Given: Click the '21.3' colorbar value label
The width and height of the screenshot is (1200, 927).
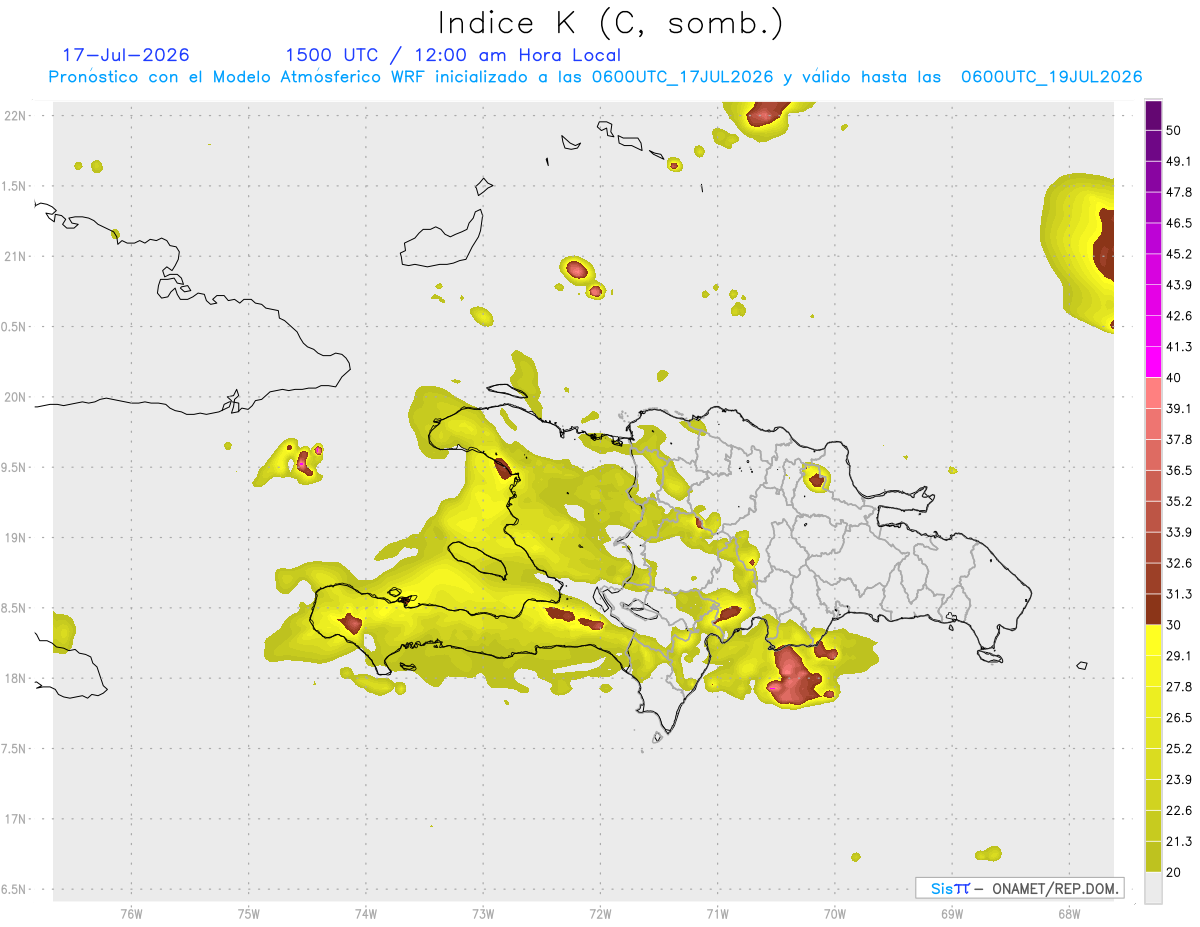Looking at the screenshot, I should click(1179, 841).
